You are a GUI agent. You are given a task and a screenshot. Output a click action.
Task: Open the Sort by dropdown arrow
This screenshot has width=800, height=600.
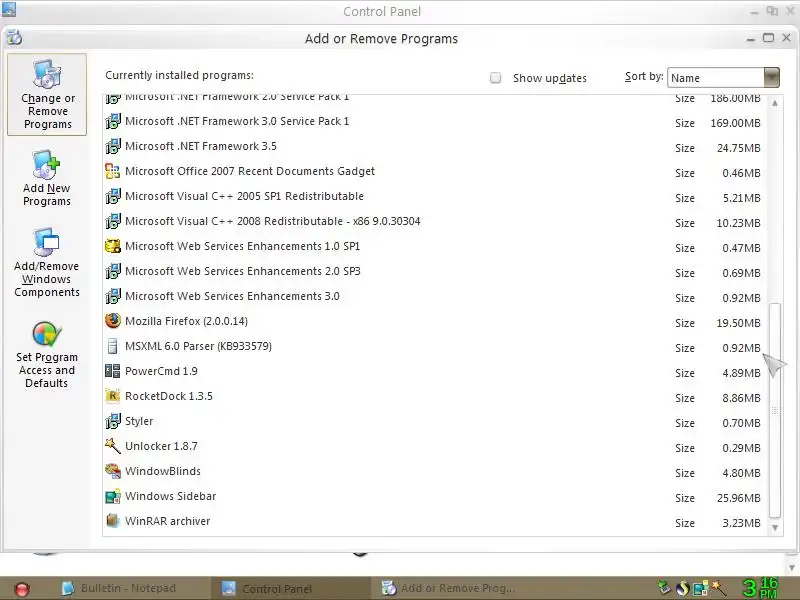click(771, 78)
